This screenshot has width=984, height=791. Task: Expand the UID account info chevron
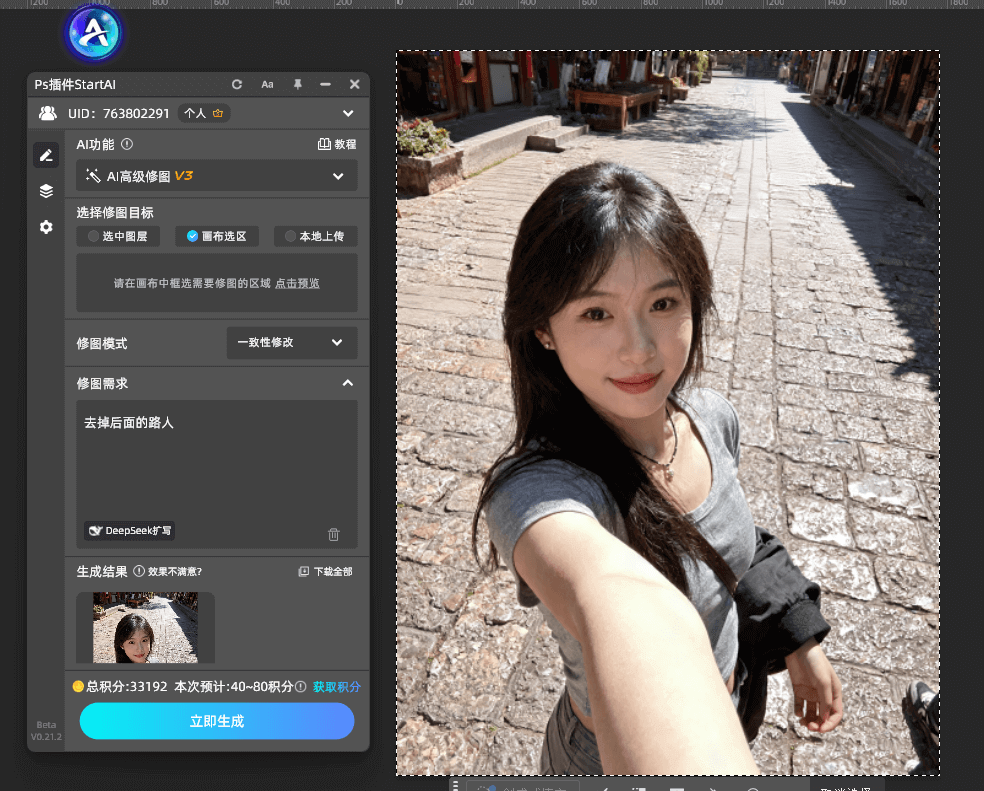(x=348, y=113)
